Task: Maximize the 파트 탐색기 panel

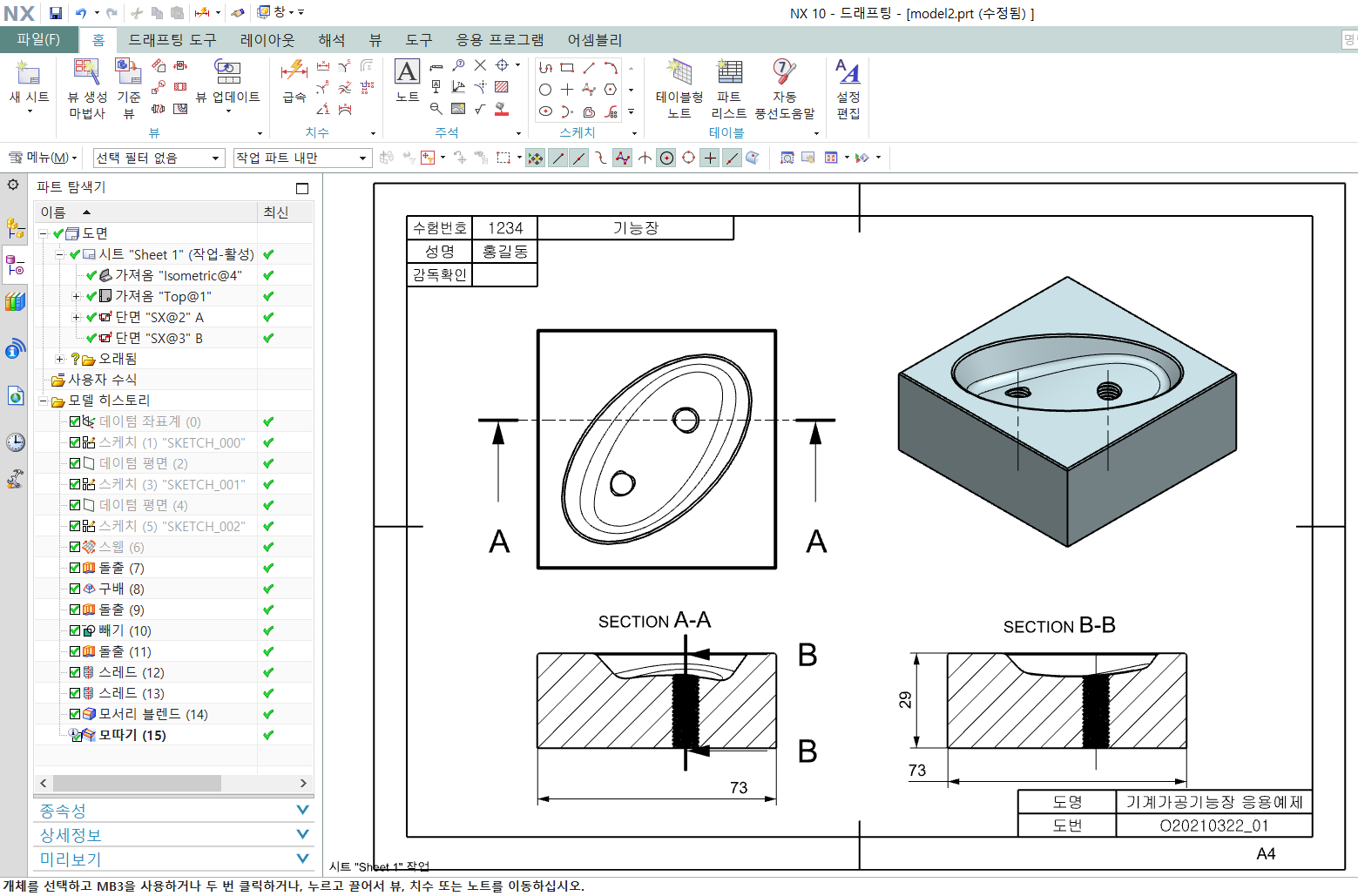Action: [302, 188]
